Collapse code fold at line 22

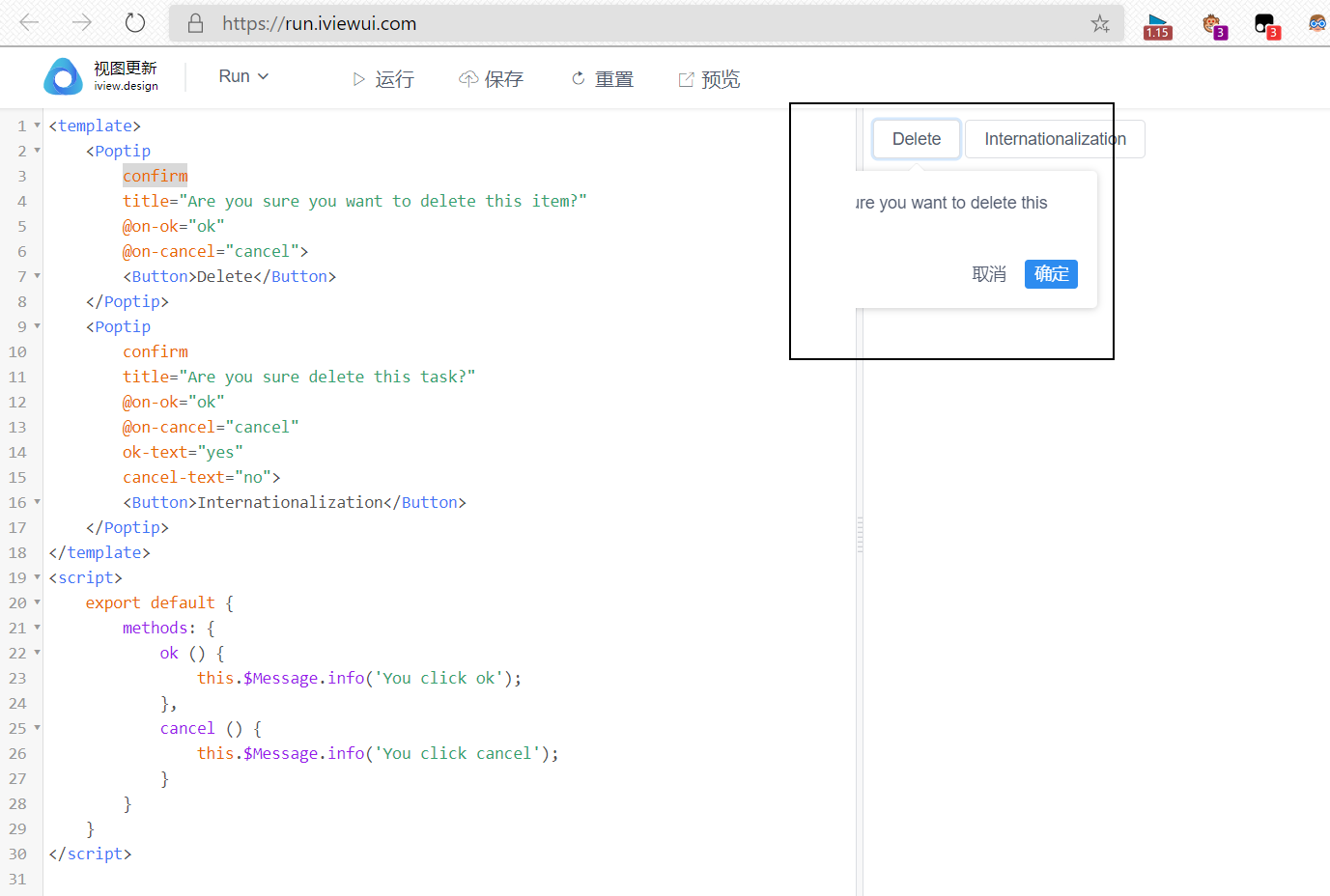click(x=38, y=653)
